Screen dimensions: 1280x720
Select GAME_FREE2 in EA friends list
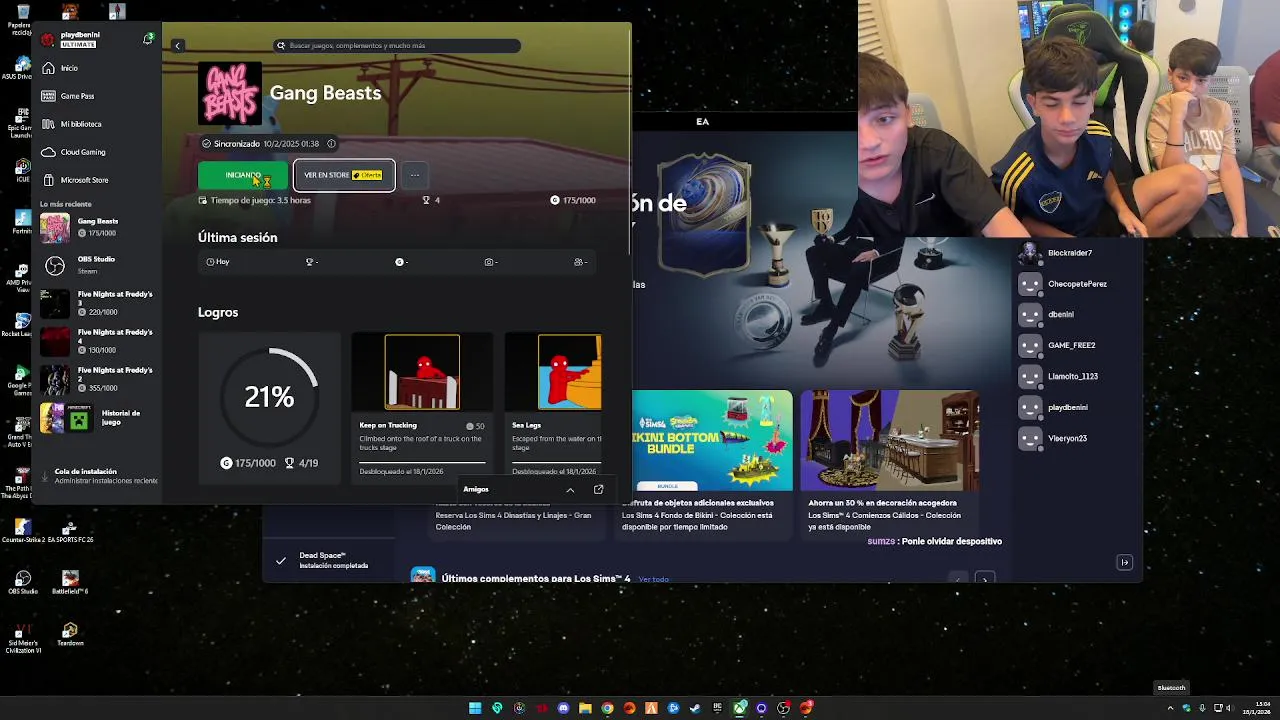pyautogui.click(x=1071, y=345)
